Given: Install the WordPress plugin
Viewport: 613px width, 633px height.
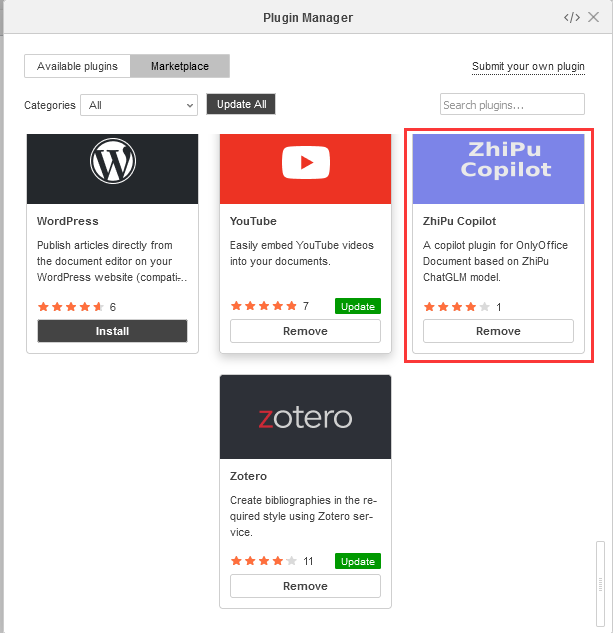Looking at the screenshot, I should coord(112,331).
